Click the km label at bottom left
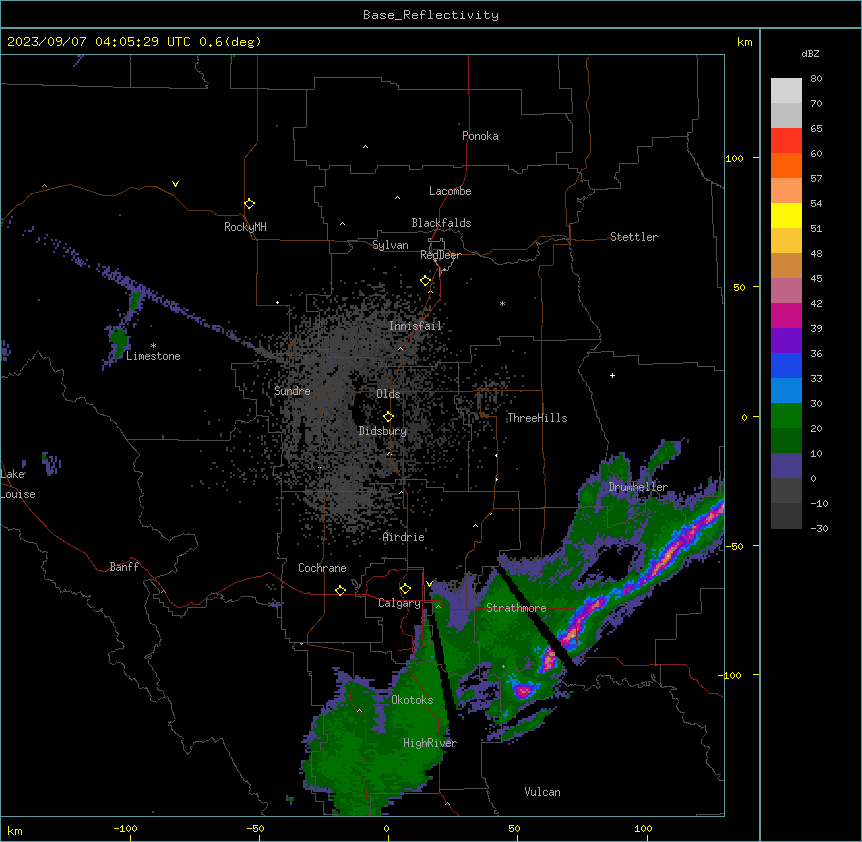Screen dimensions: 862x842 point(14,831)
